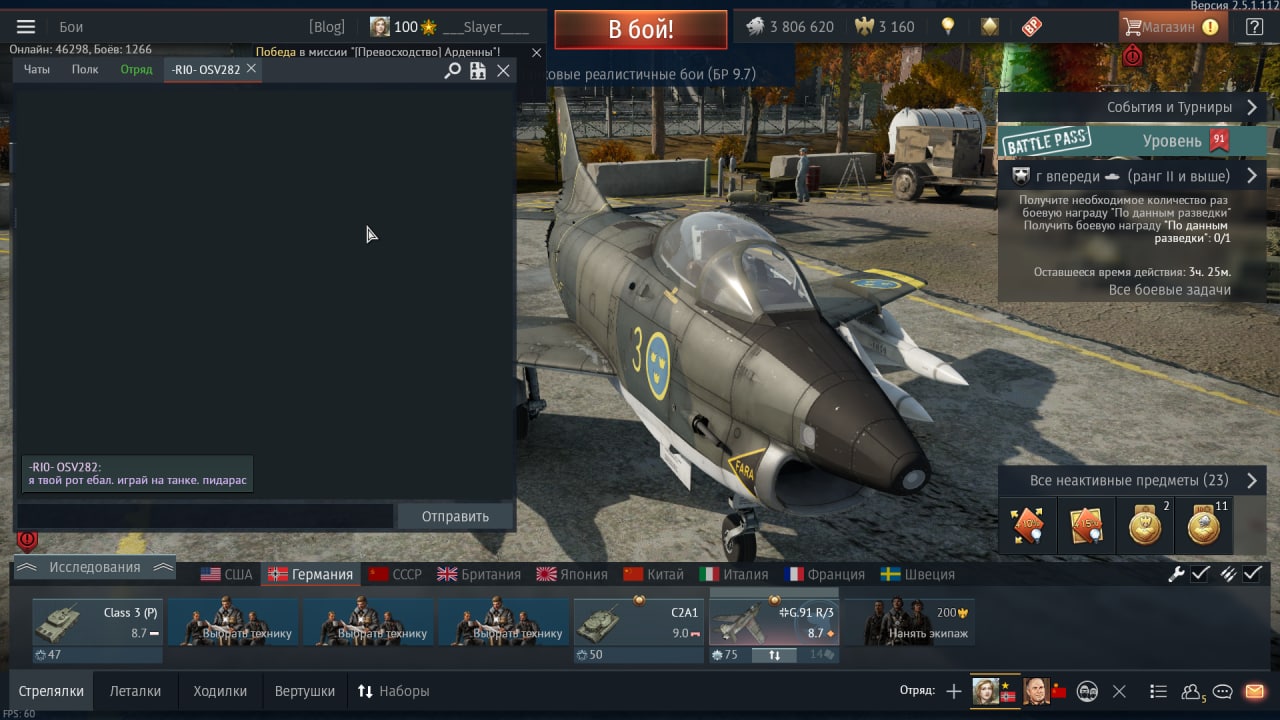The height and width of the screenshot is (720, 1280).
Task: Select the Леталки preset tab
Action: coord(135,691)
